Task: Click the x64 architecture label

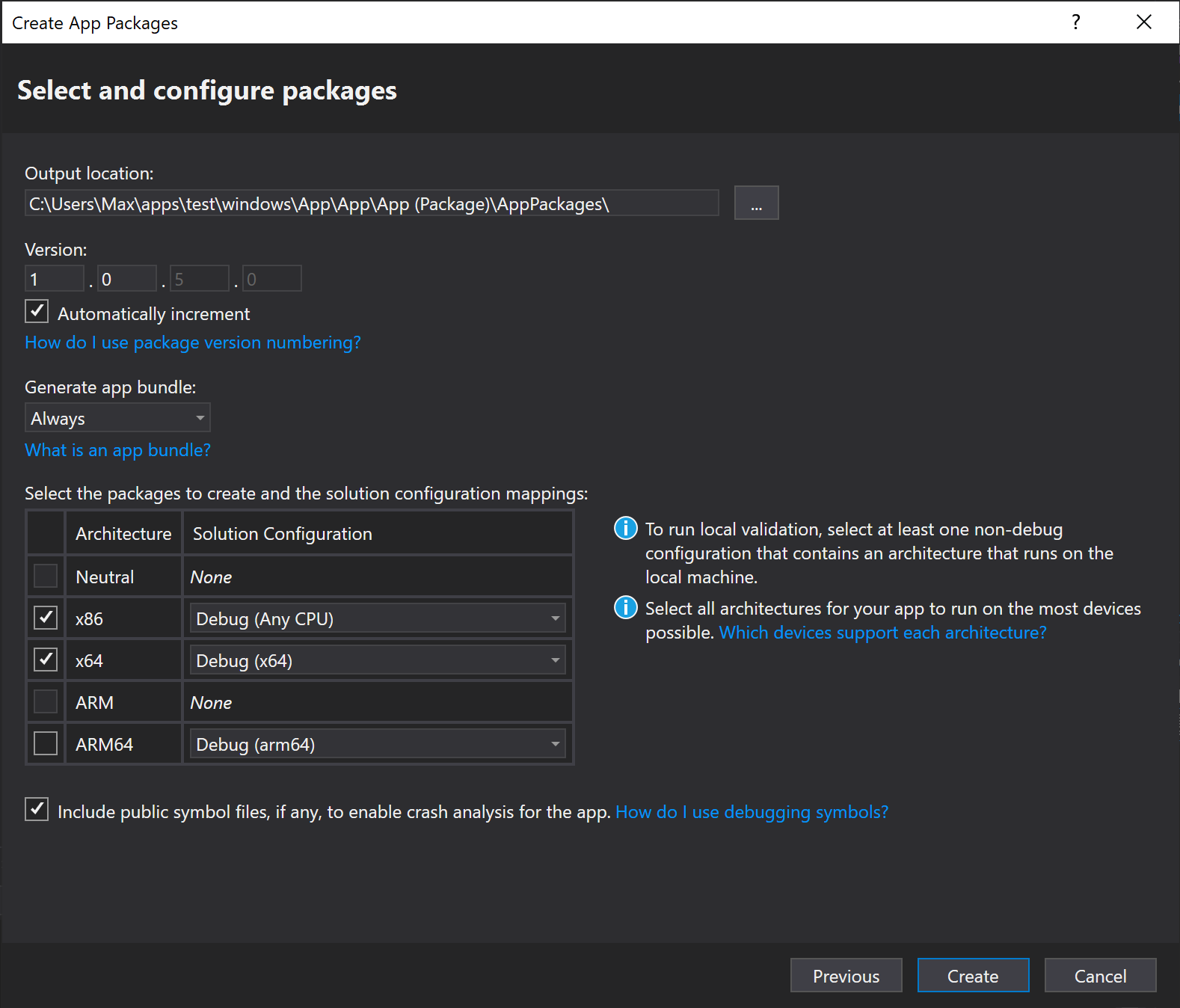Action: (89, 661)
